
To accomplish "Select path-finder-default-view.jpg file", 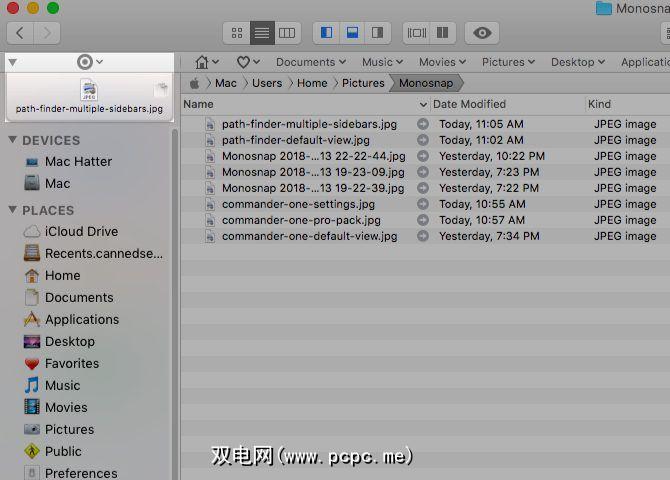I will [x=296, y=140].
